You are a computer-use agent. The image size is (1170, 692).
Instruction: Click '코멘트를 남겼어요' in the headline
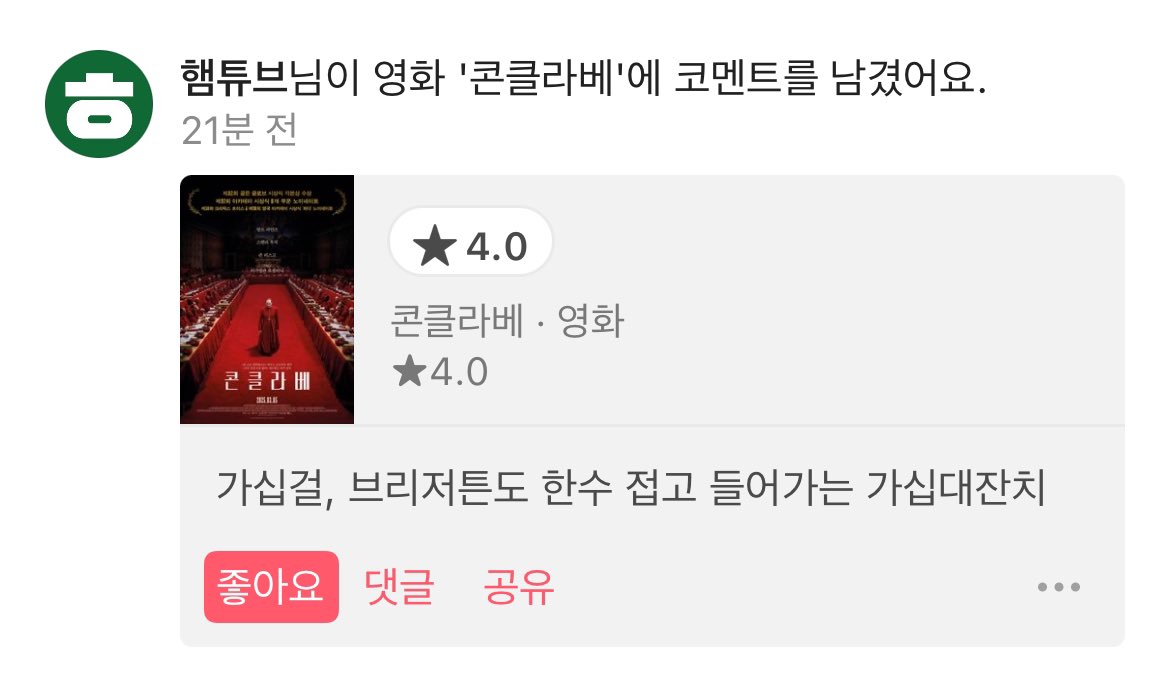point(829,77)
